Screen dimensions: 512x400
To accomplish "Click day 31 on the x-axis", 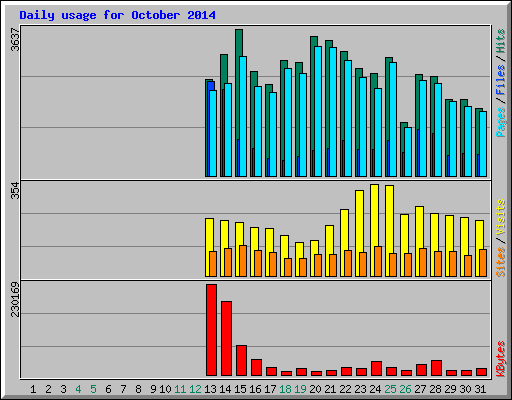I will pyautogui.click(x=480, y=389).
